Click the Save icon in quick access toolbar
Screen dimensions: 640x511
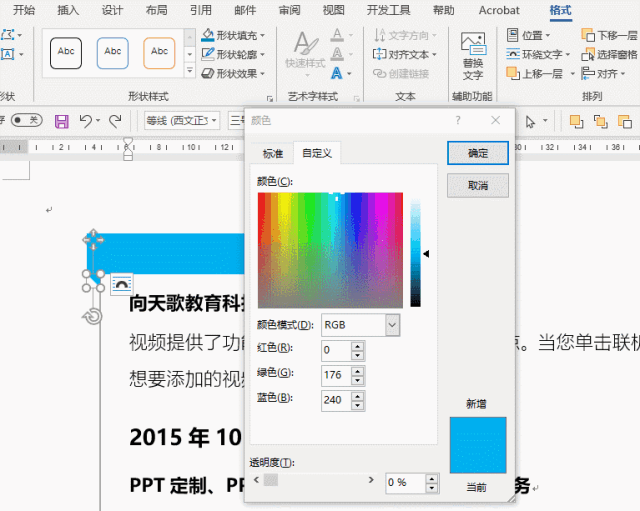click(62, 121)
